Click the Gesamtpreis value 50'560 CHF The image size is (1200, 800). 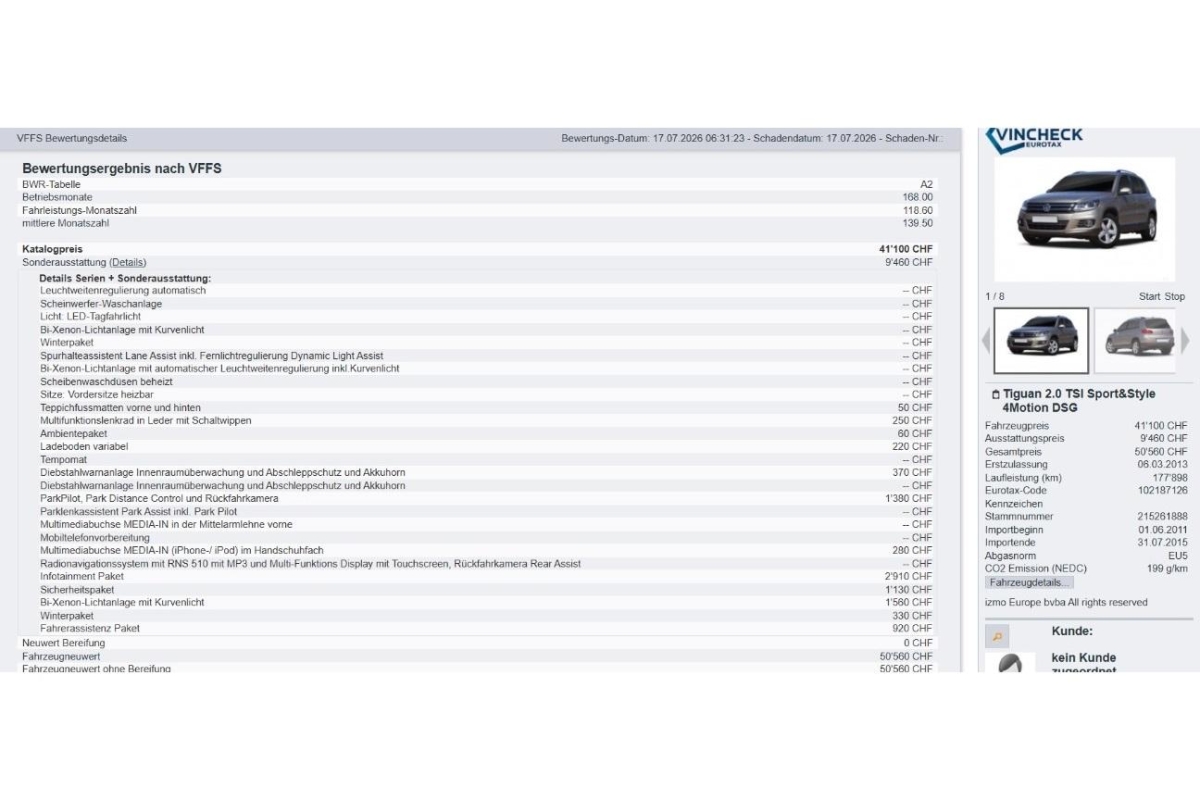point(1161,451)
